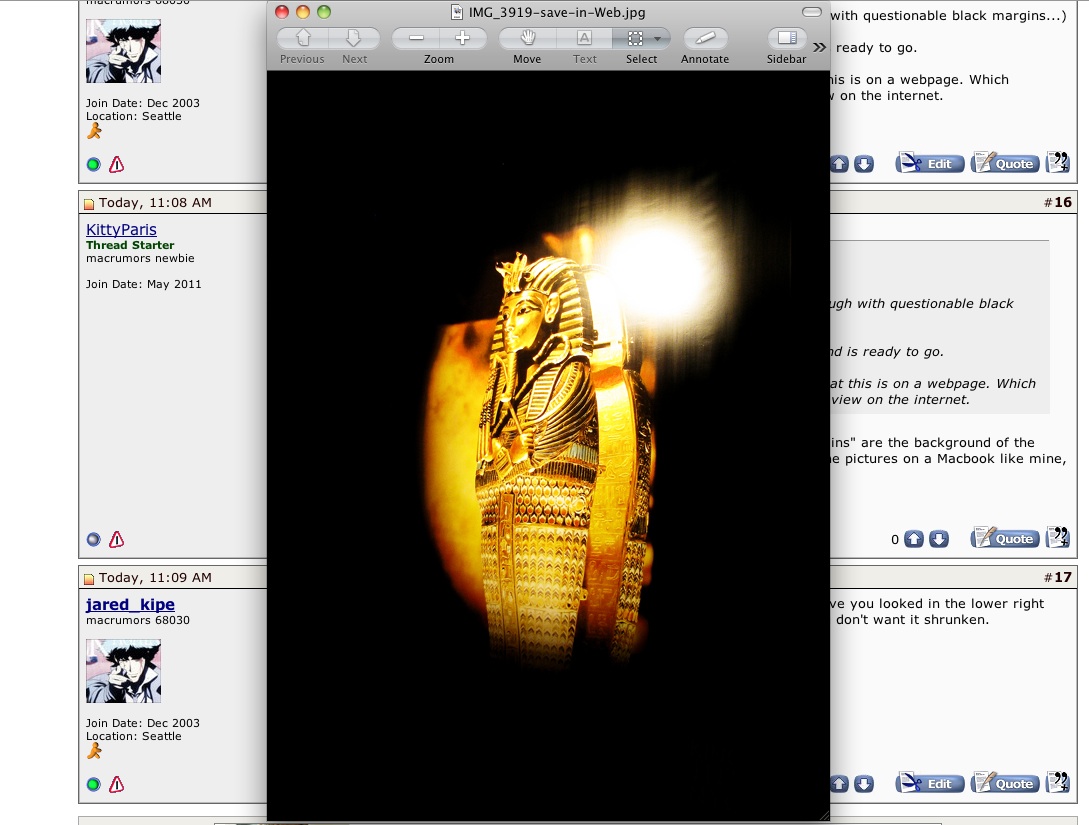
Task: Click Quote button in post #16
Action: 1005,538
